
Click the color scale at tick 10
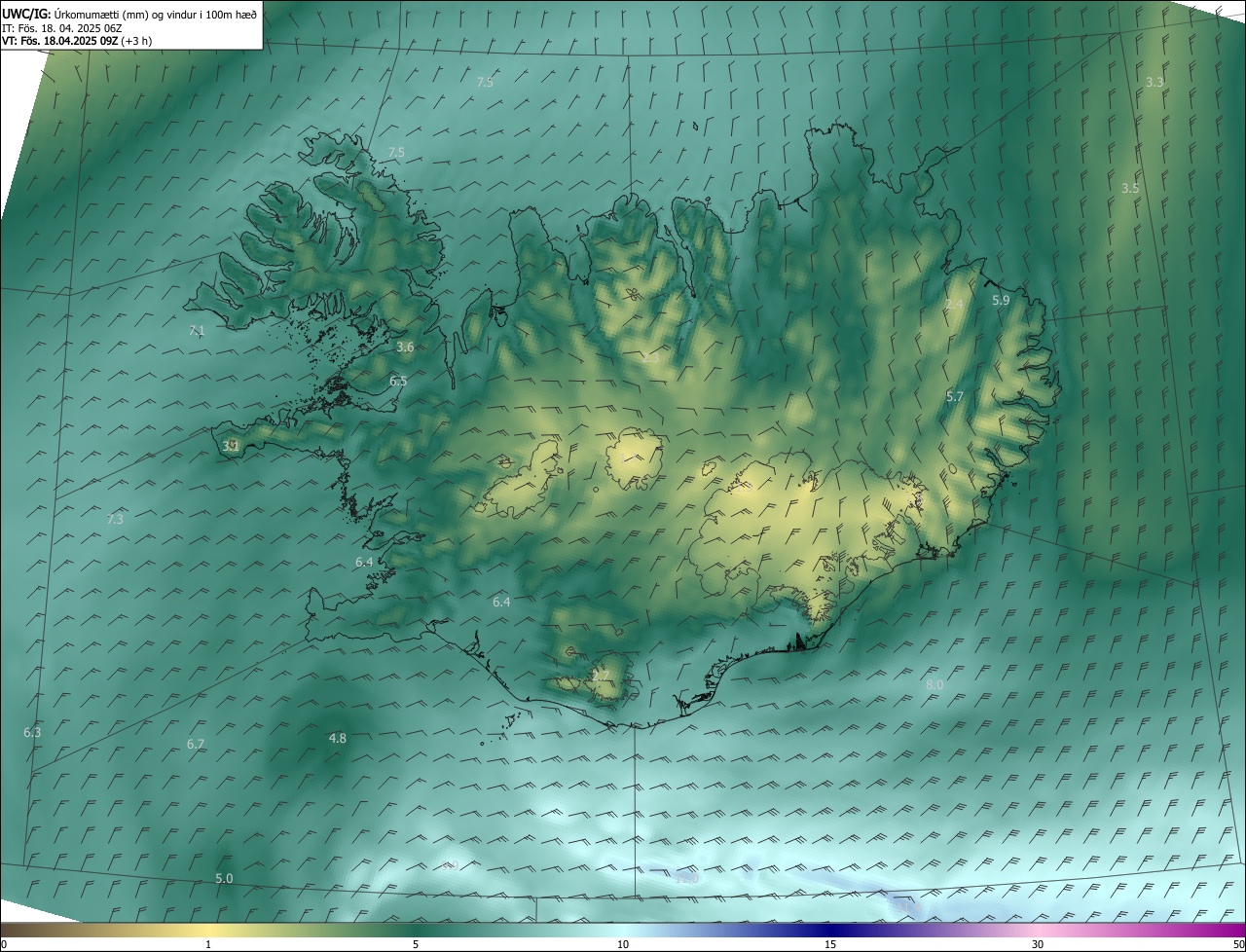point(623,944)
